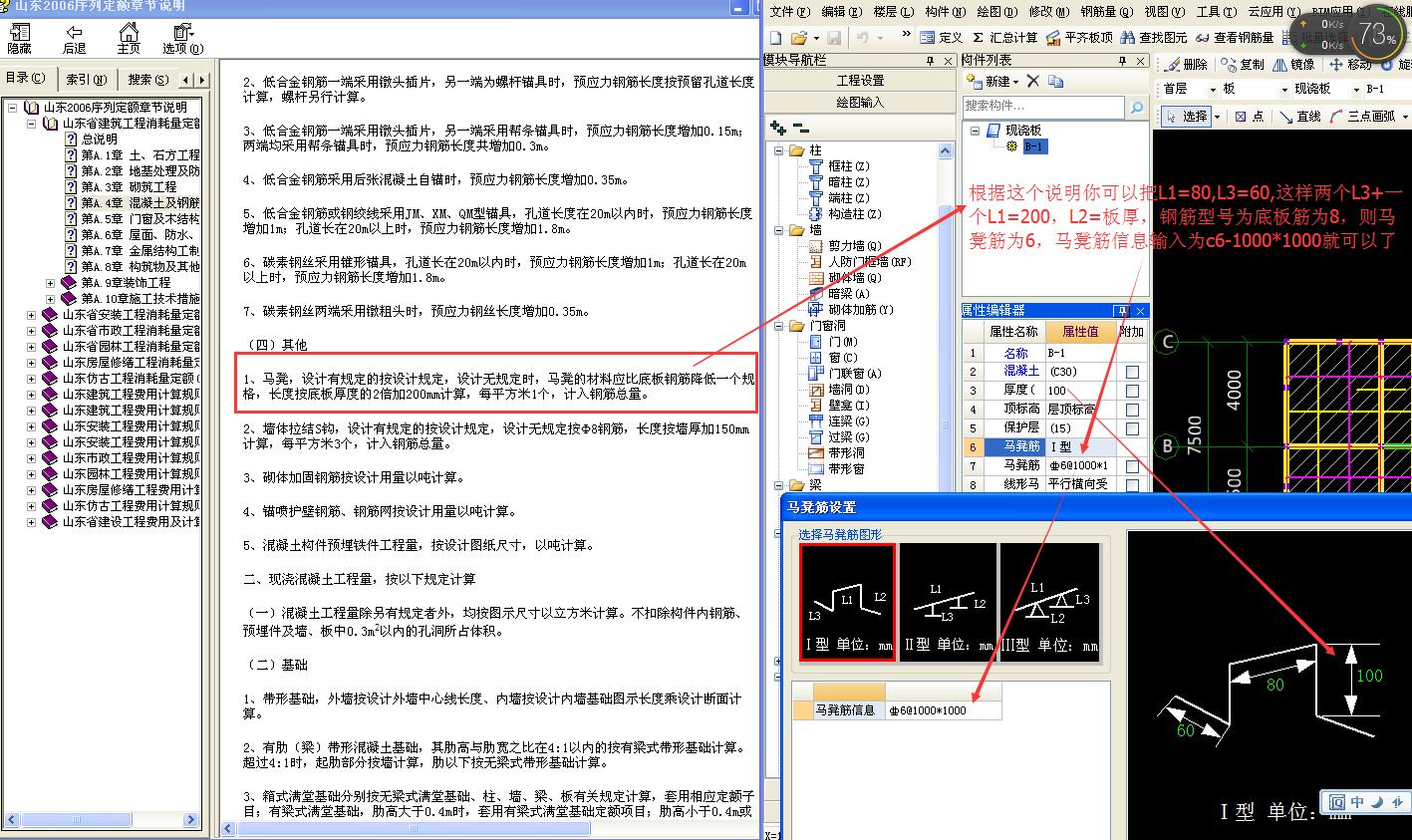The width and height of the screenshot is (1412, 840).
Task: Tick the 附加 checkbox for 保护层 row
Action: [x=1132, y=428]
